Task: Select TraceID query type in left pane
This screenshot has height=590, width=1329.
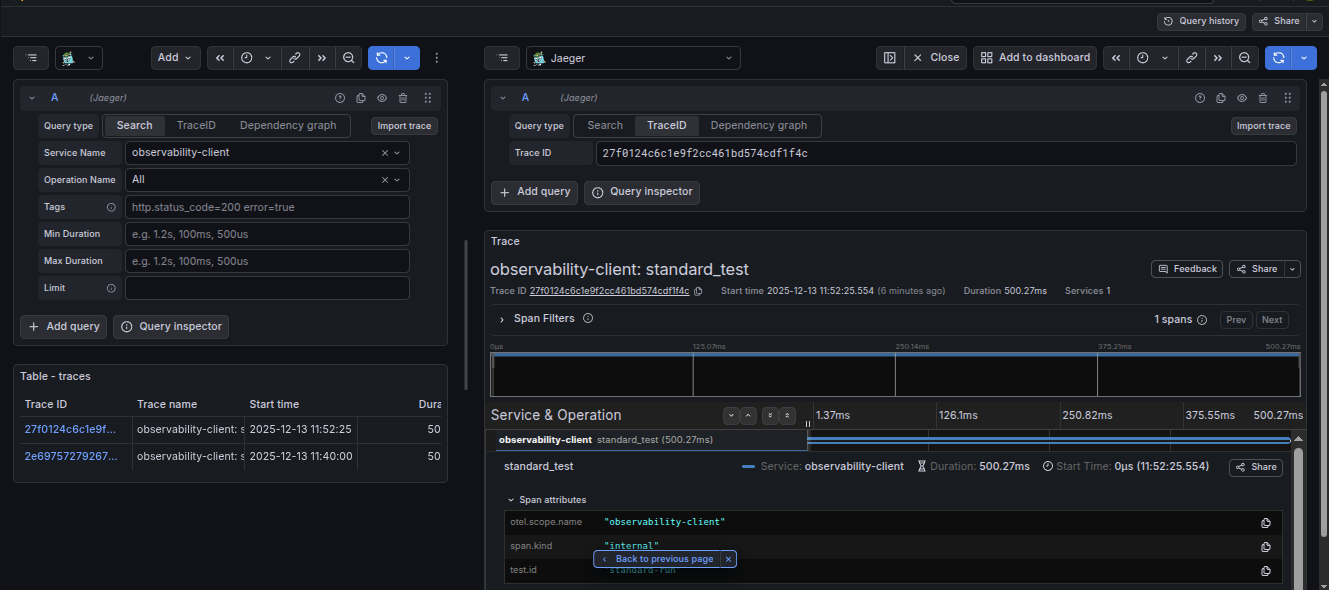Action: 196,126
